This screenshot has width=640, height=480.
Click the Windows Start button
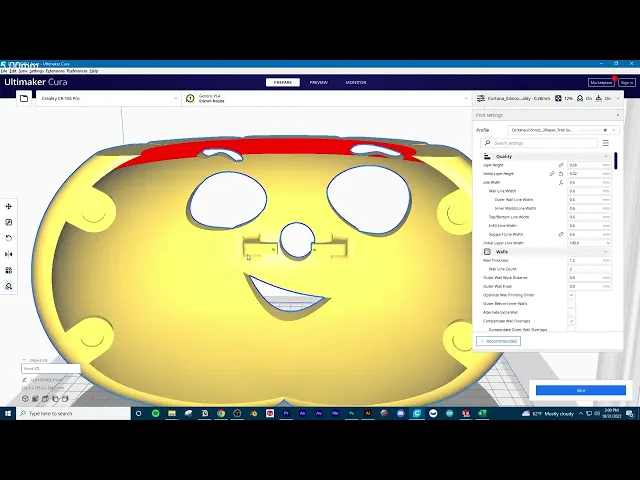coord(8,413)
